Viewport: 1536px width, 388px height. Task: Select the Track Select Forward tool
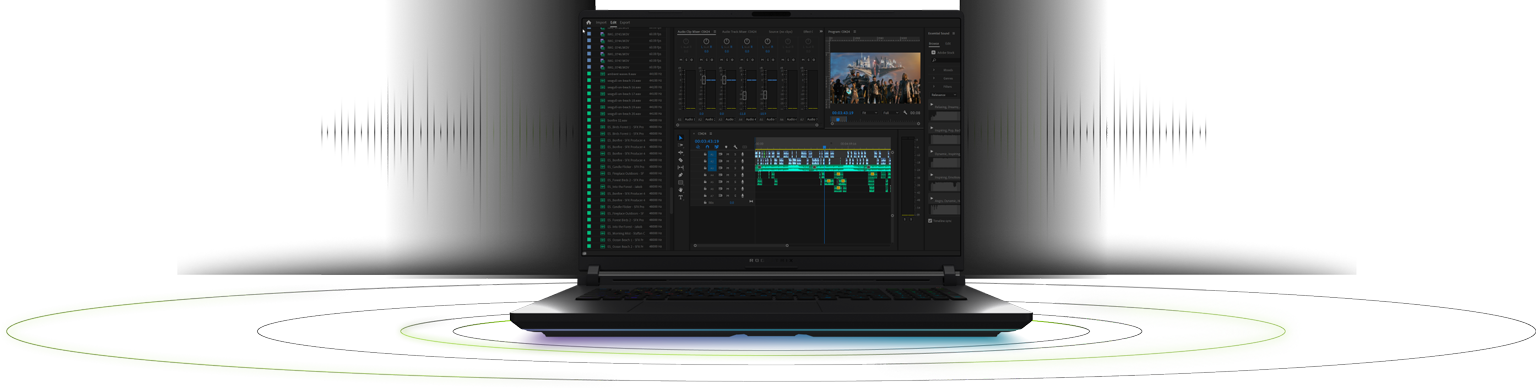click(x=681, y=145)
